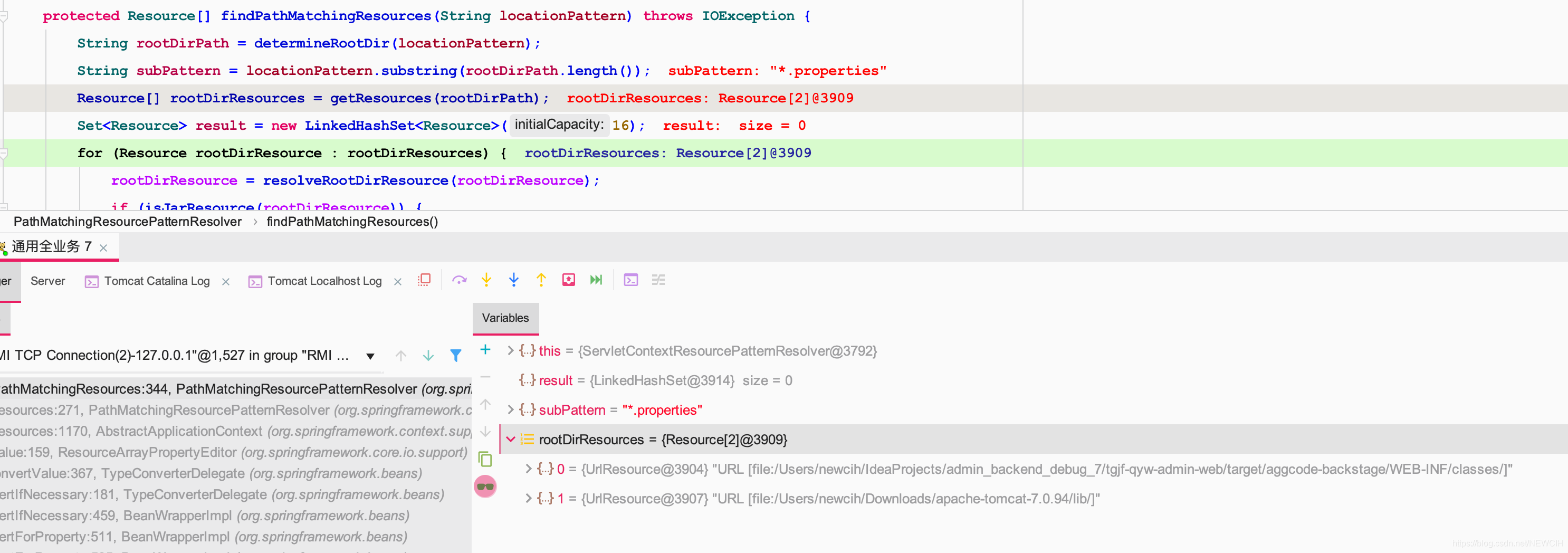1568x553 pixels.
Task: Select the 通用全业务 7 debug session tab
Action: point(51,246)
